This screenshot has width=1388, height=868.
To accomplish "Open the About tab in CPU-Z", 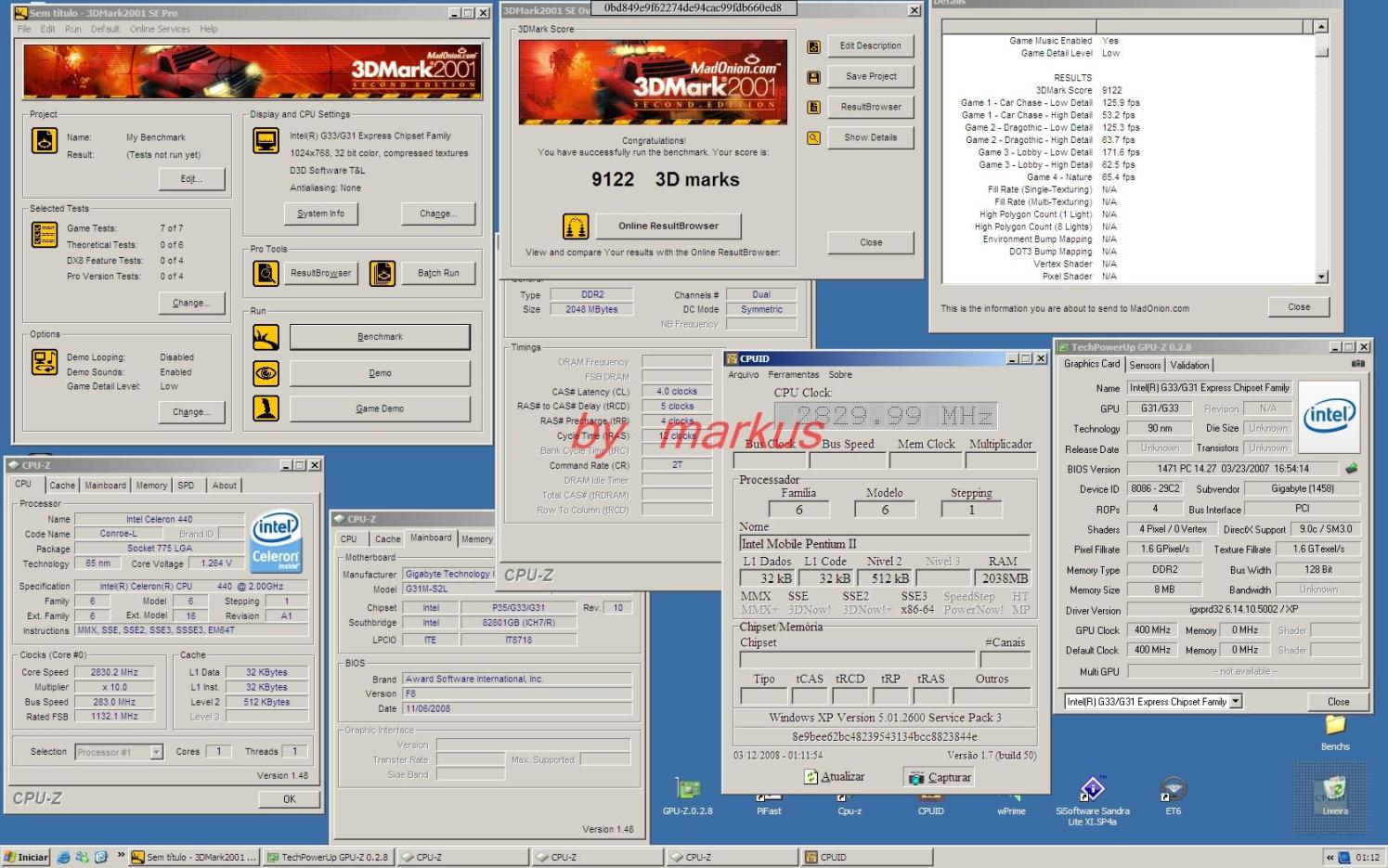I will coord(225,486).
